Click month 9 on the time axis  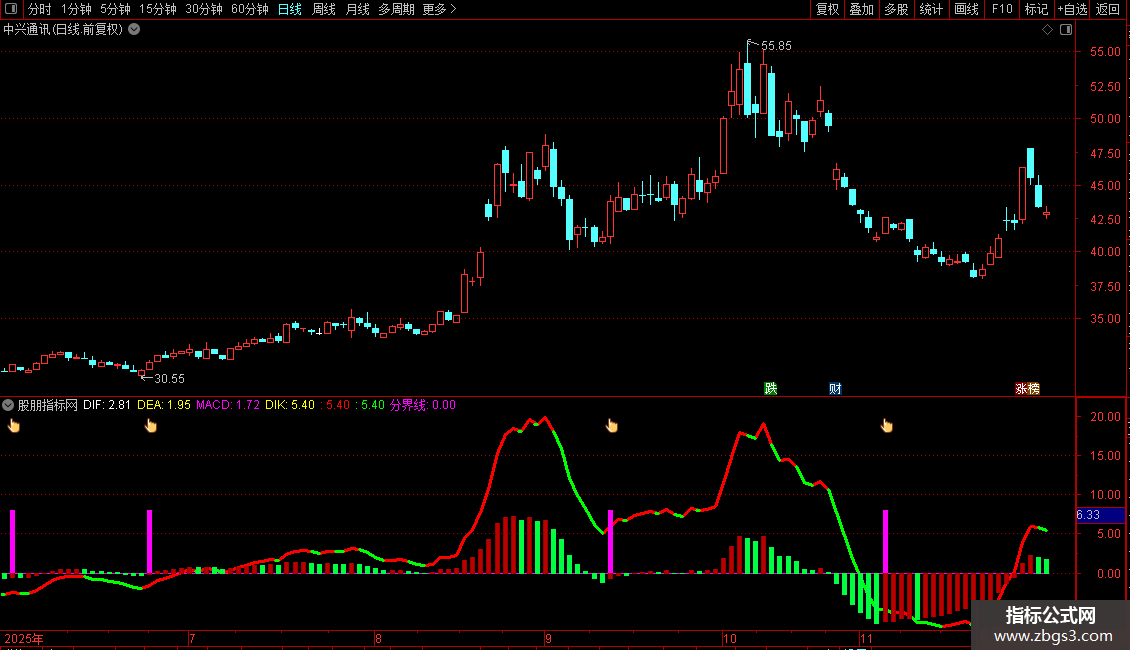548,638
